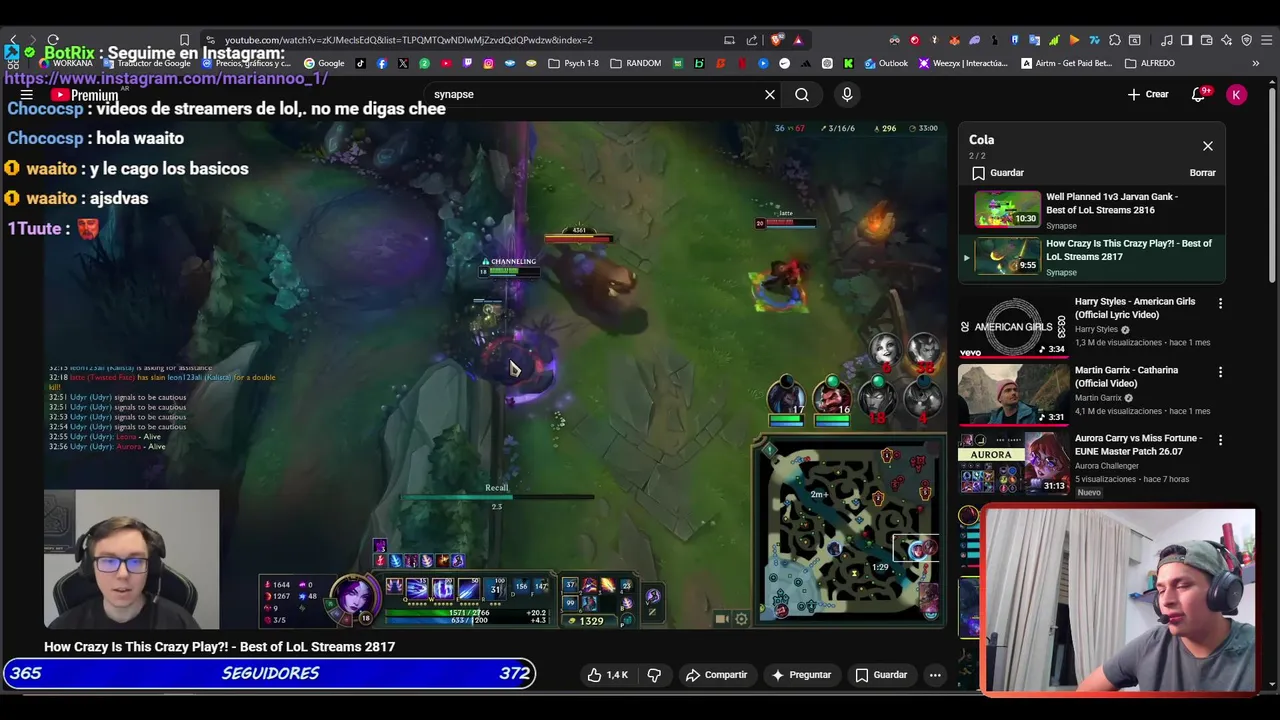Open the site settings icon in address bar

point(210,40)
